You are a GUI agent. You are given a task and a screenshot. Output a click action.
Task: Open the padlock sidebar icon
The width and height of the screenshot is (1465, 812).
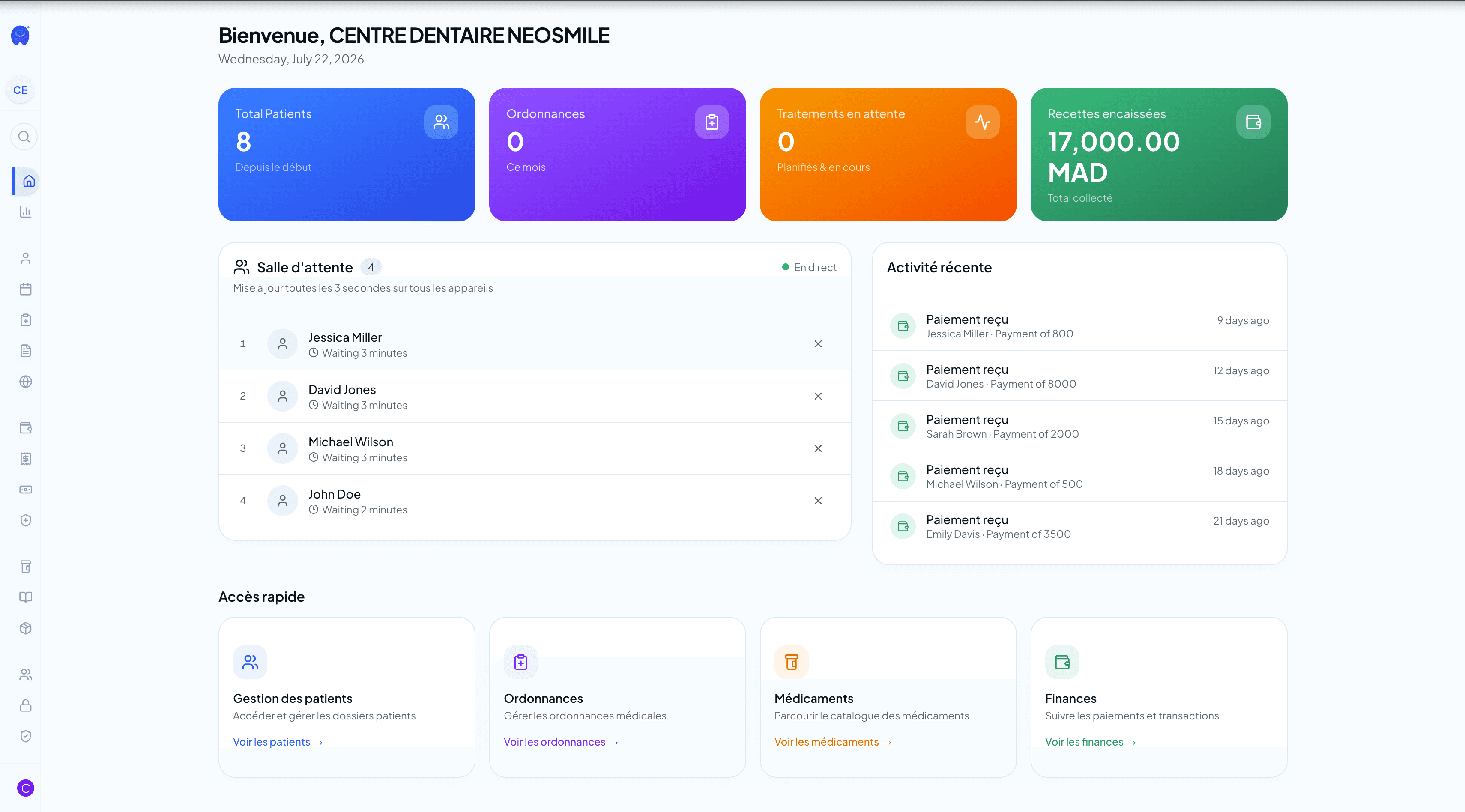26,705
